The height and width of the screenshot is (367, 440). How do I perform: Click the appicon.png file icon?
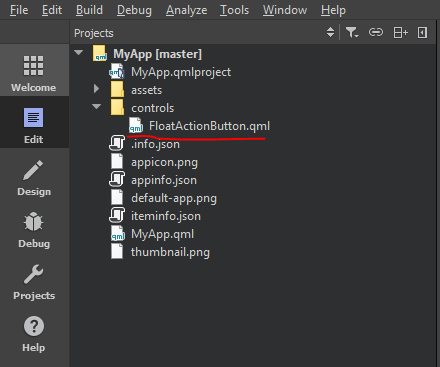coord(117,161)
